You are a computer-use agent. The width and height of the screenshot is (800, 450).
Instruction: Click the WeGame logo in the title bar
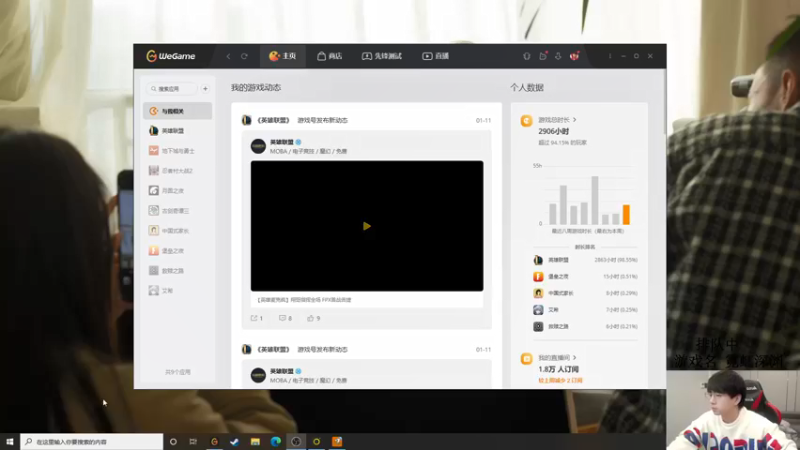coord(170,56)
